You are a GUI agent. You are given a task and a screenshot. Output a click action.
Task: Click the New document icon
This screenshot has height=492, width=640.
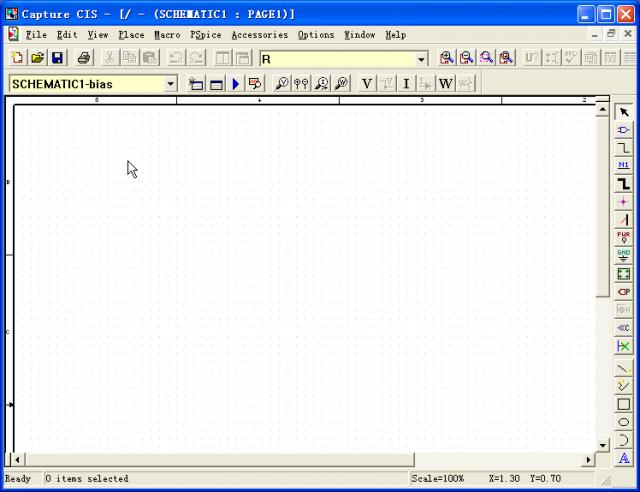click(x=18, y=58)
